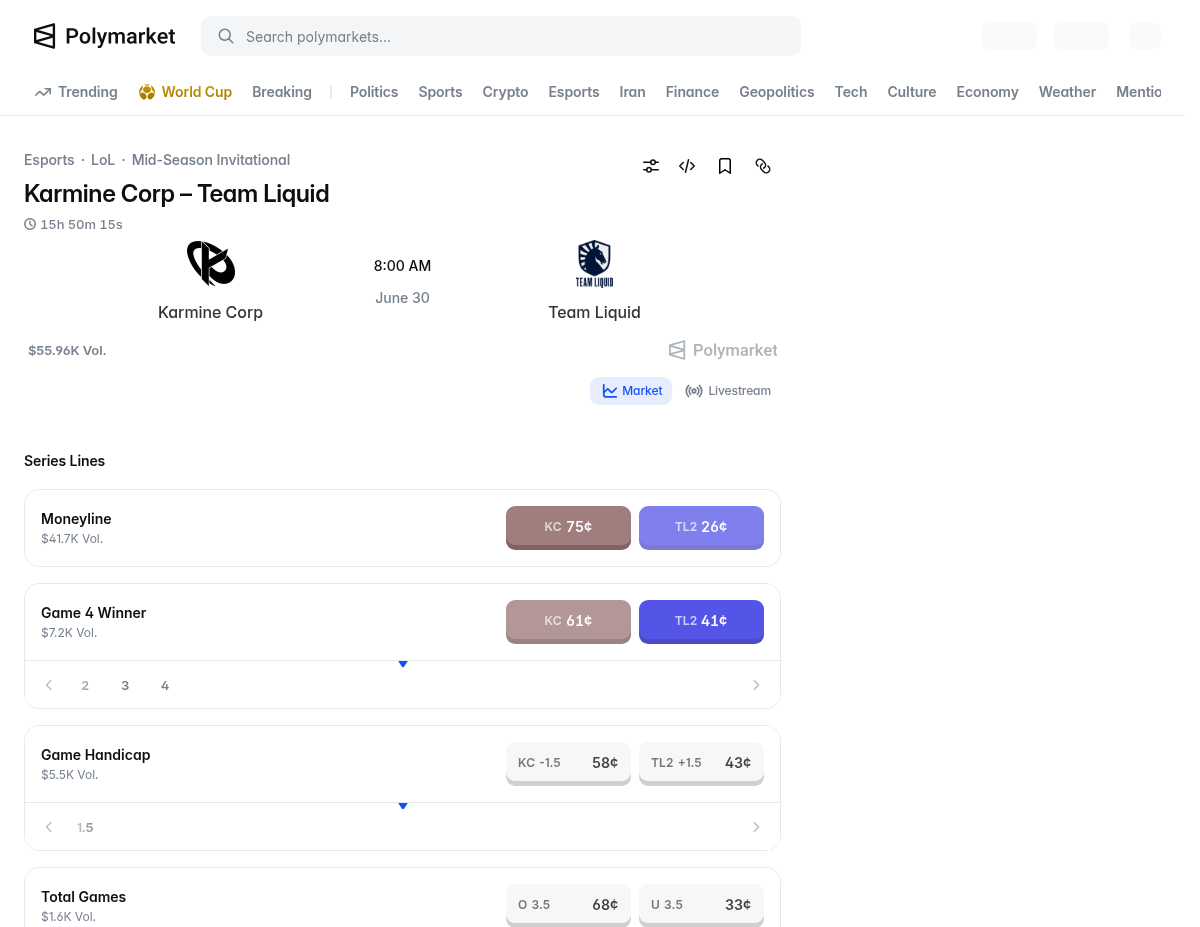Image resolution: width=1200 pixels, height=927 pixels.
Task: Click the Trending arrow icon
Action: (43, 92)
